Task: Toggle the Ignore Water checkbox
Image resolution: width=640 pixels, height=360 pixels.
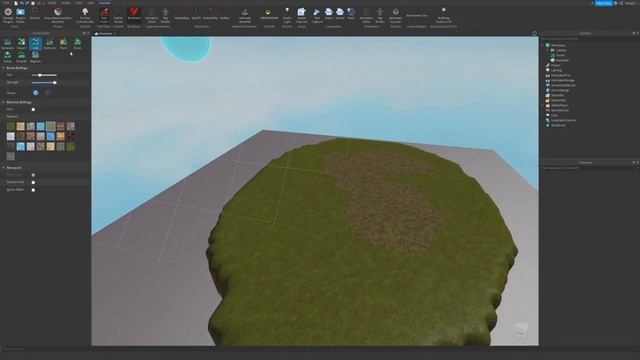Action: point(33,190)
